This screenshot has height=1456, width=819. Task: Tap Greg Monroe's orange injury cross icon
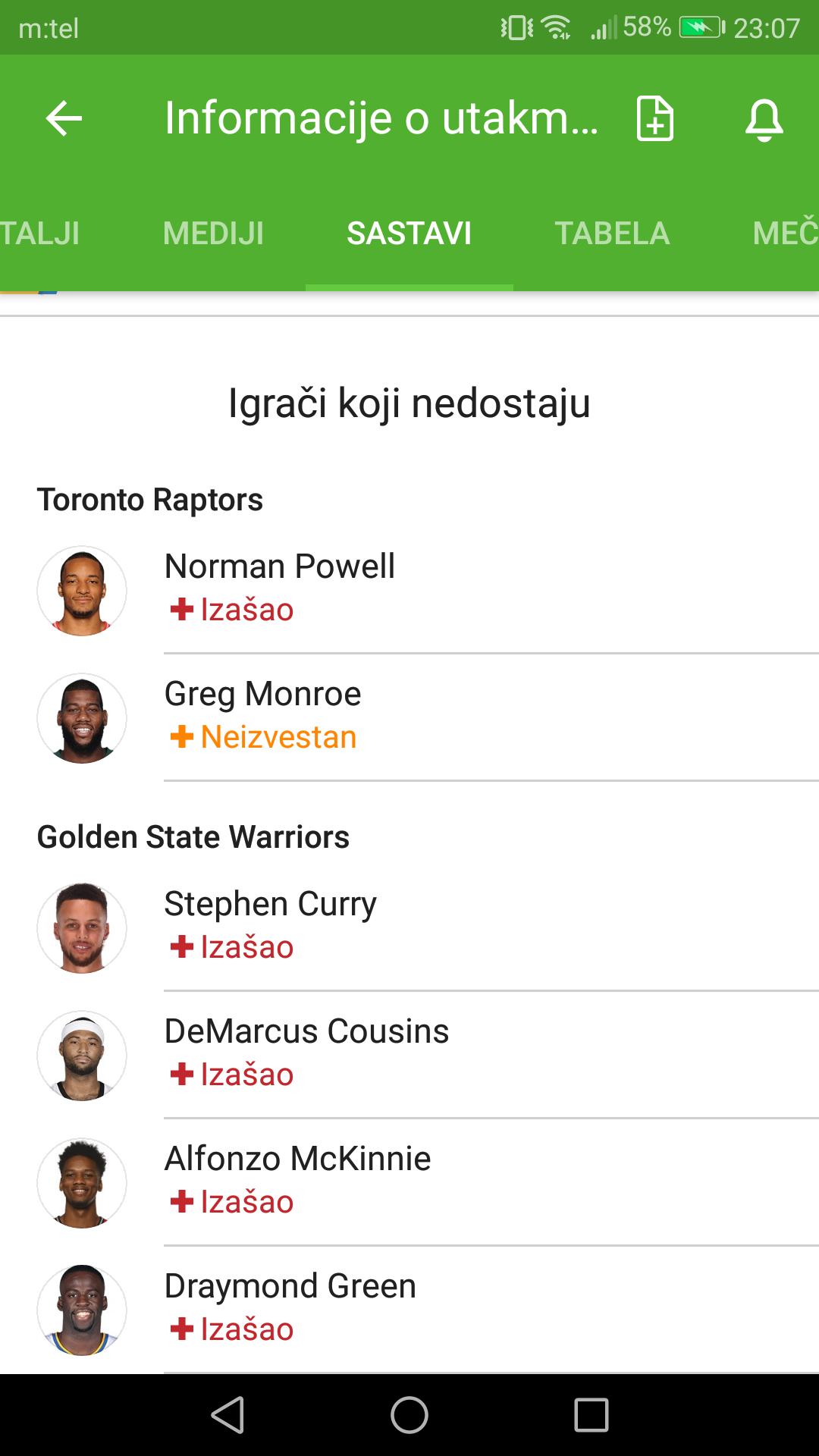(182, 736)
